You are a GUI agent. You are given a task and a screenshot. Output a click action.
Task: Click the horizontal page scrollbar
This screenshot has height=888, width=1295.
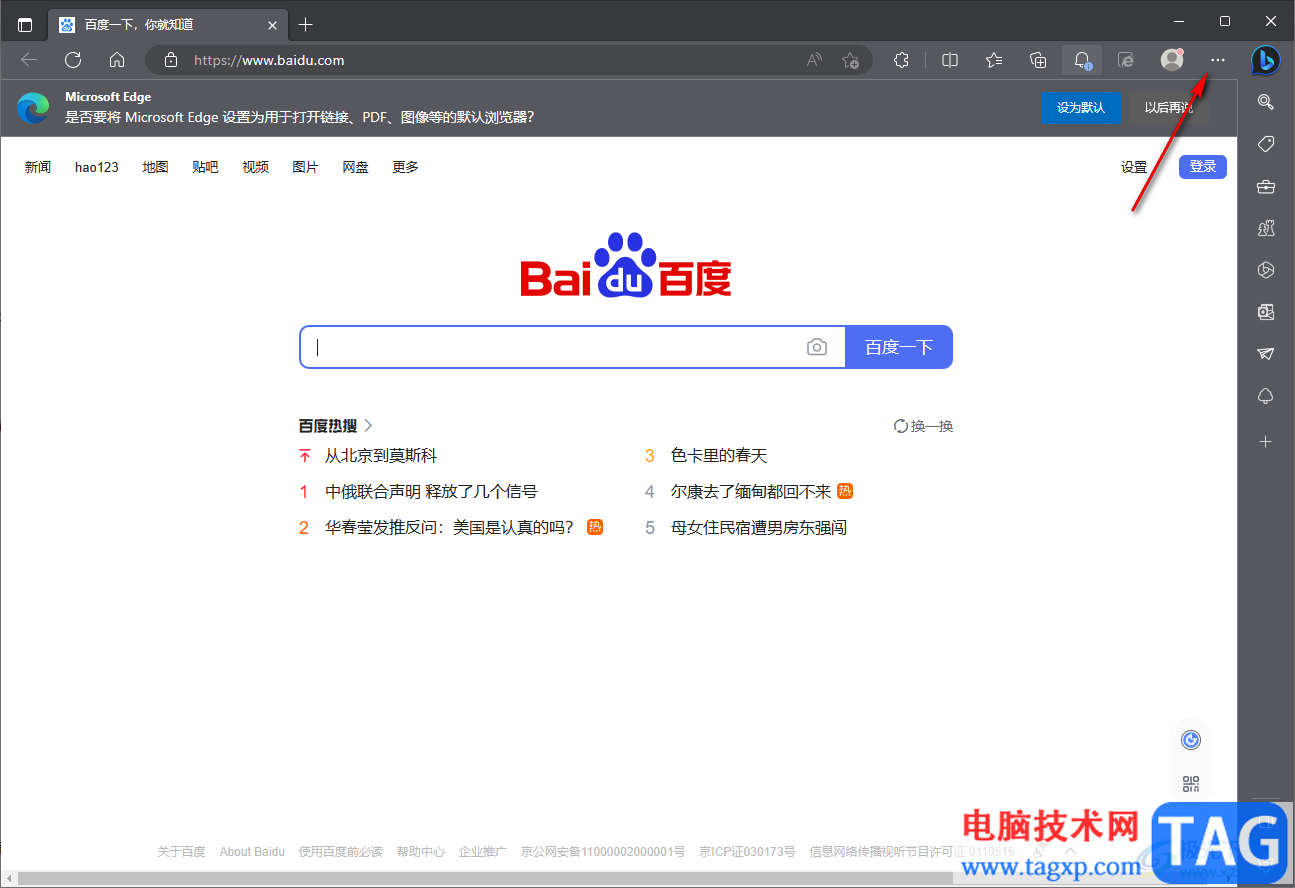point(484,878)
